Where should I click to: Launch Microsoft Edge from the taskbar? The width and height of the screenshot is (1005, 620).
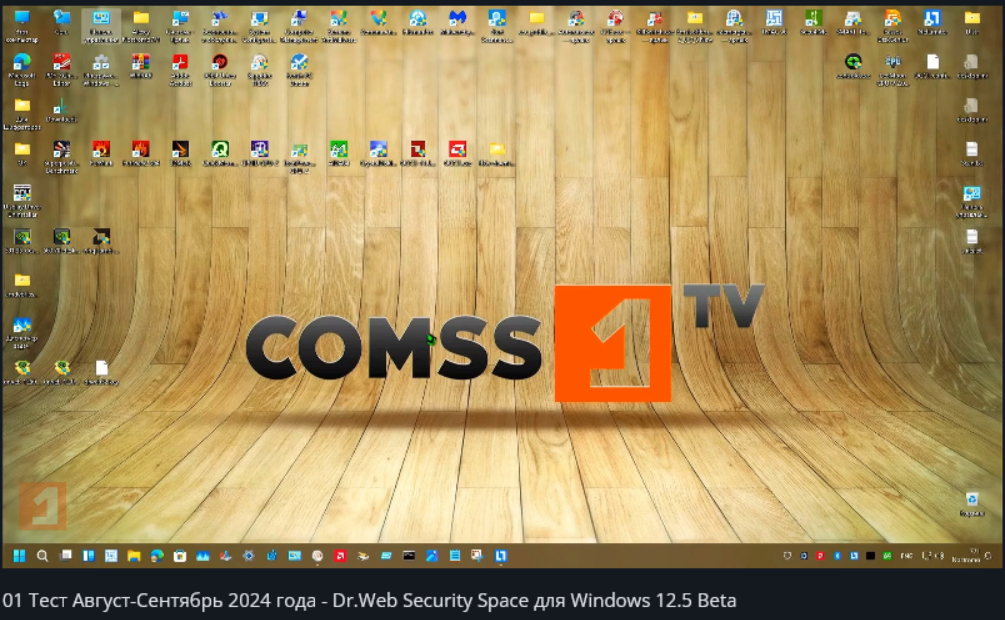pos(157,556)
